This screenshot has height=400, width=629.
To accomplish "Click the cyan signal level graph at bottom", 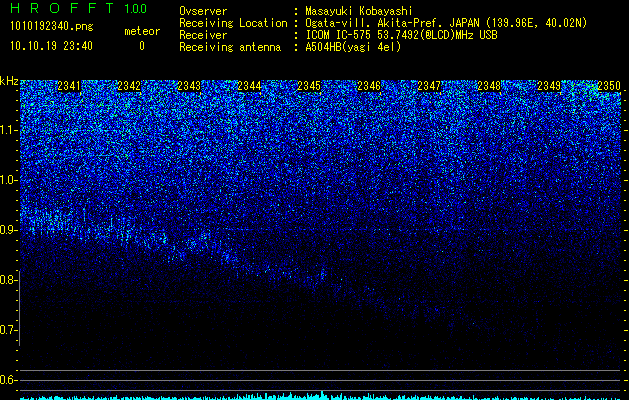I will (320, 396).
